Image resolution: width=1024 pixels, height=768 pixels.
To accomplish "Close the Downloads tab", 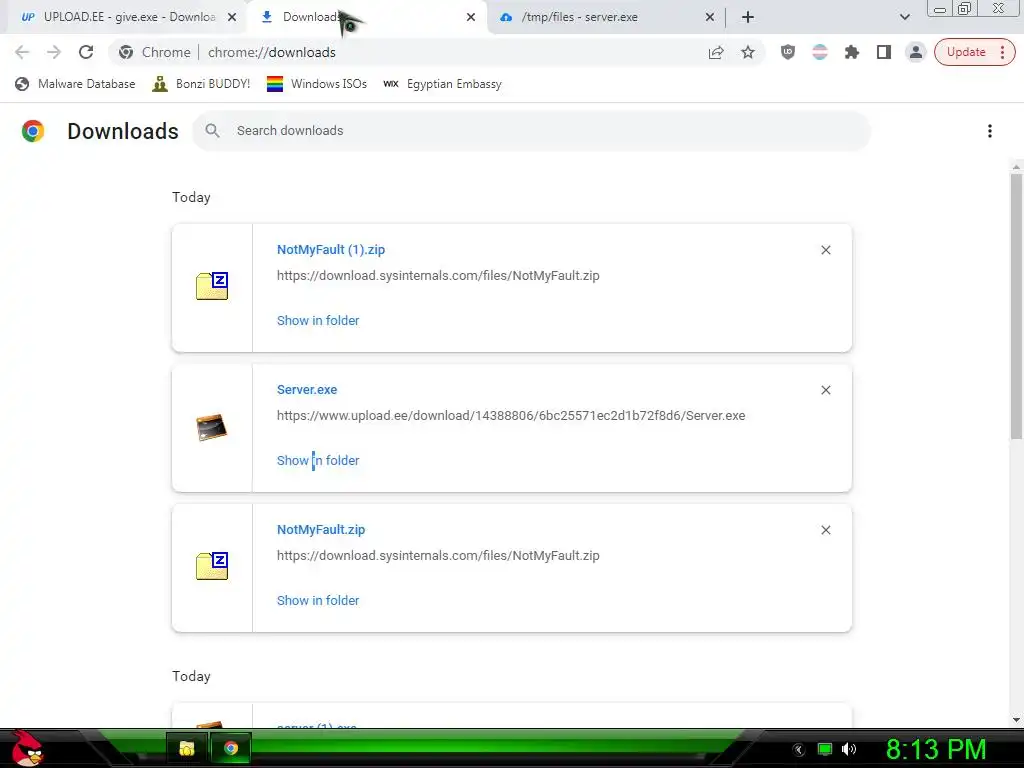I will (471, 17).
